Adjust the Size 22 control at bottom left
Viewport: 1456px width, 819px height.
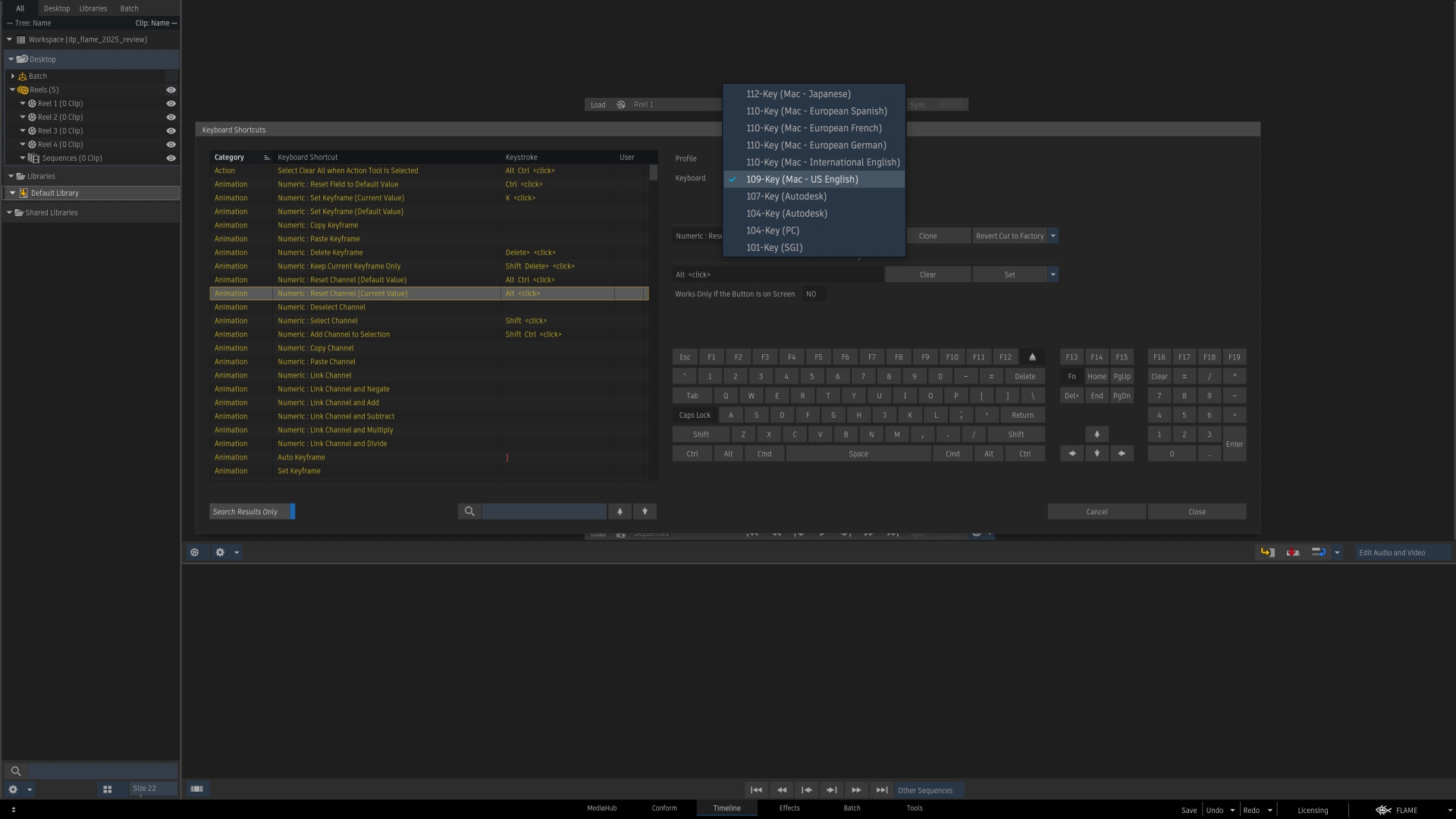point(152,789)
